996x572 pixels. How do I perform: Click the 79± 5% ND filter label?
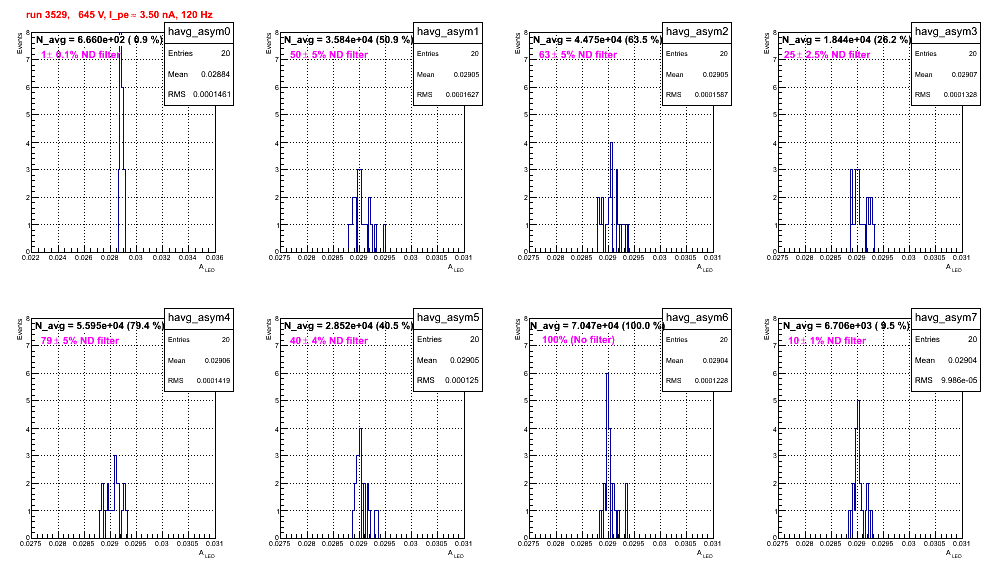coord(80,341)
